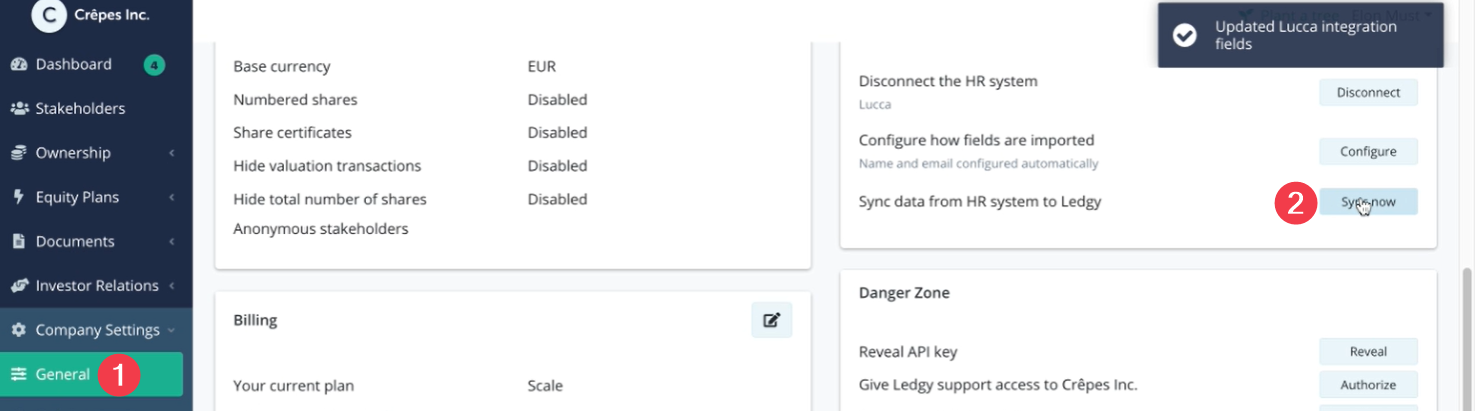
Task: Click the Stakeholders people icon
Action: coord(18,109)
